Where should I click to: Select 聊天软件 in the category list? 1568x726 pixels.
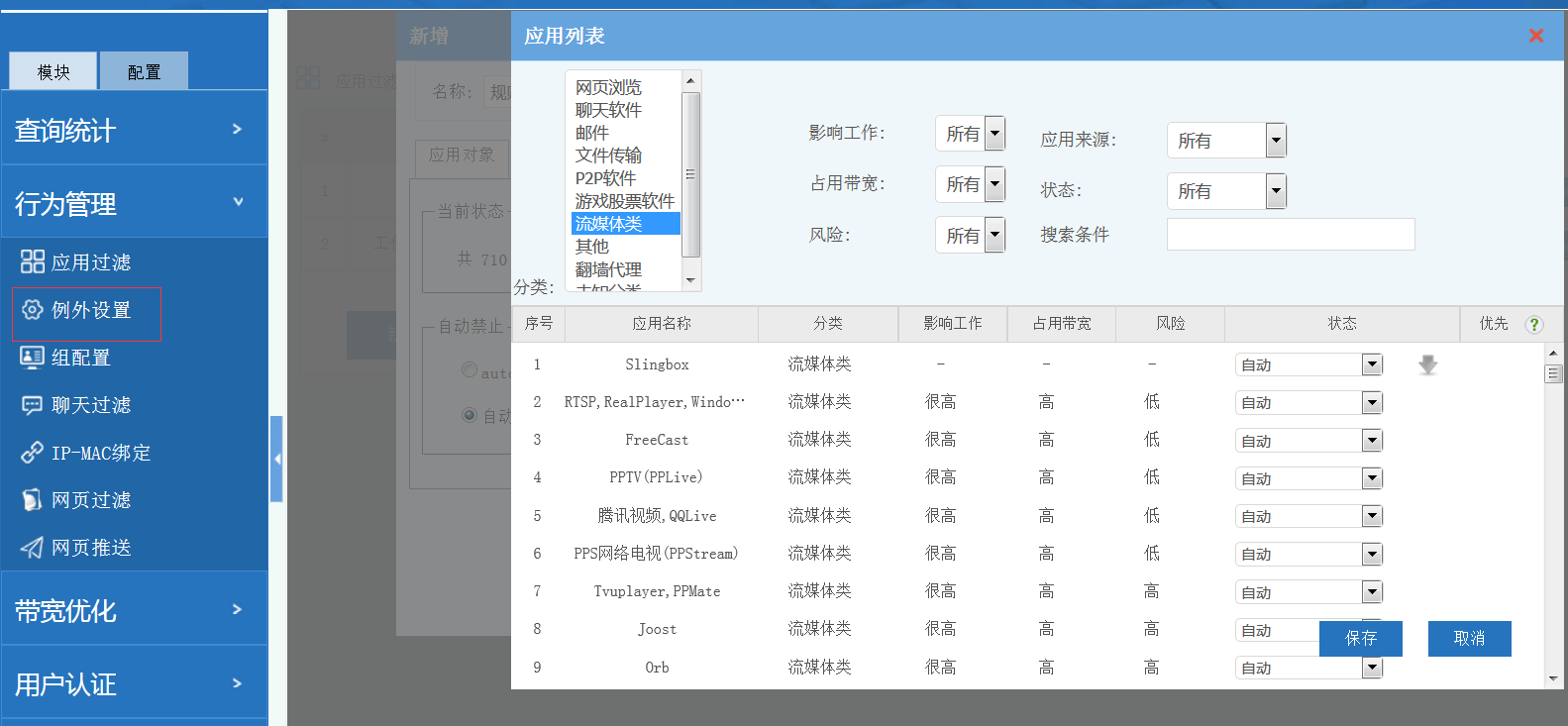click(608, 110)
